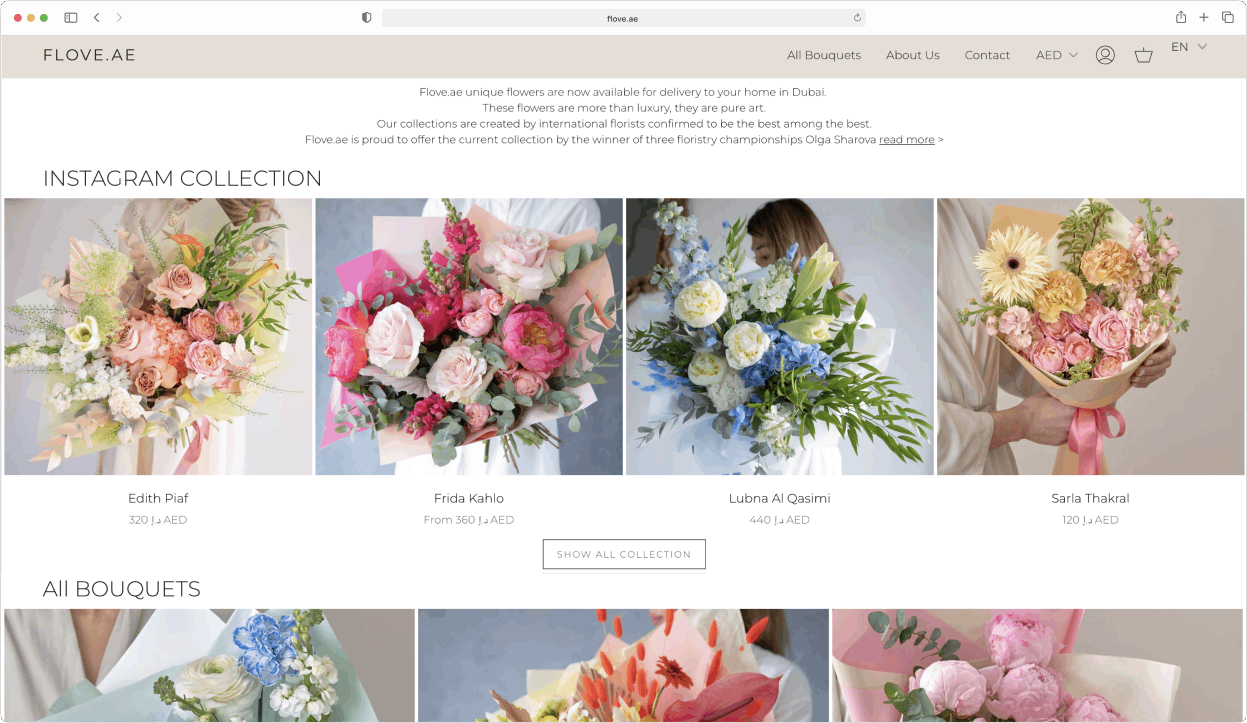Click the 440 AED price text
The height and width of the screenshot is (723, 1247).
click(780, 520)
